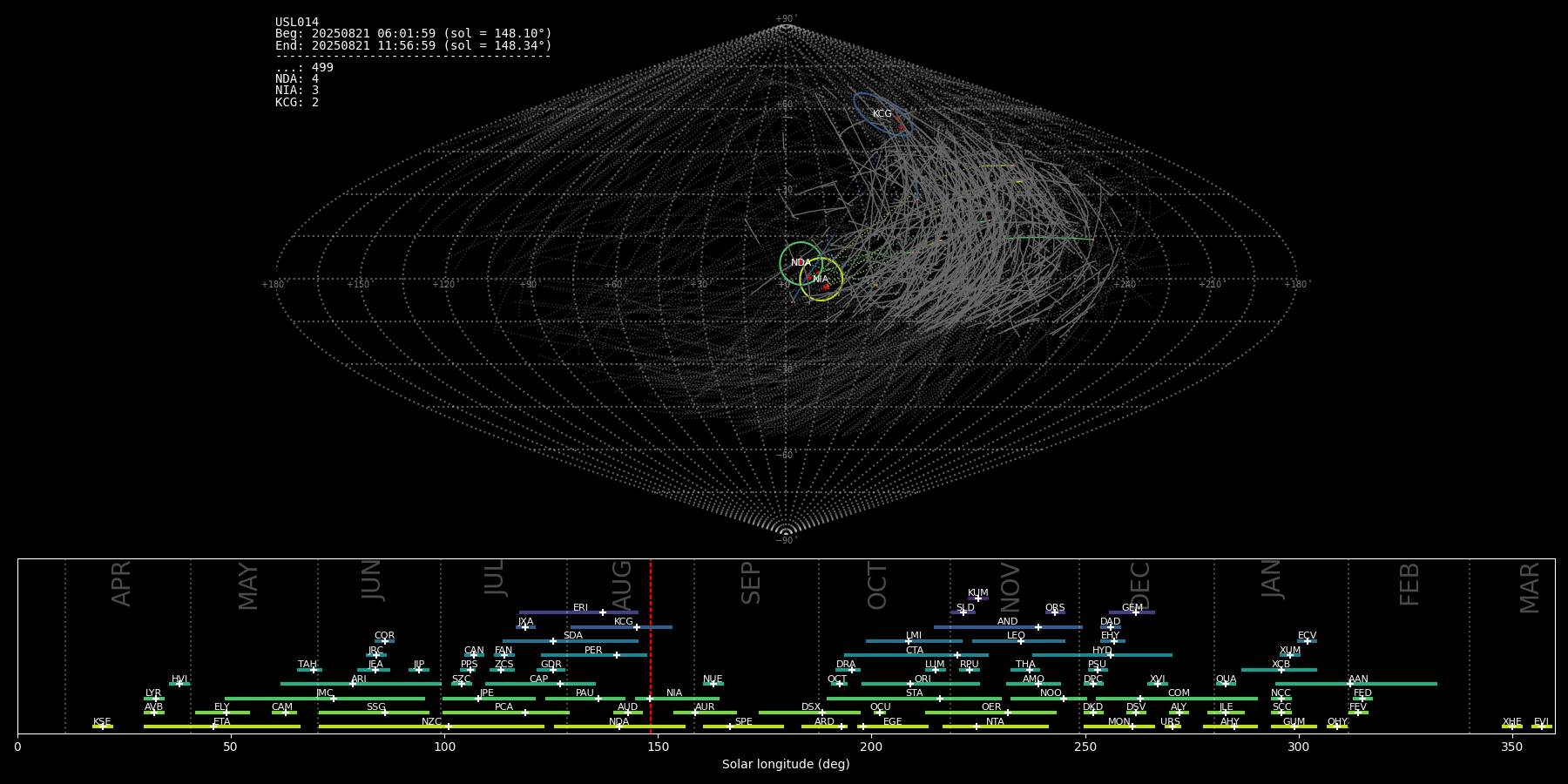Image resolution: width=1568 pixels, height=784 pixels.
Task: Click the NDA shower label in timeline
Action: pos(618,722)
